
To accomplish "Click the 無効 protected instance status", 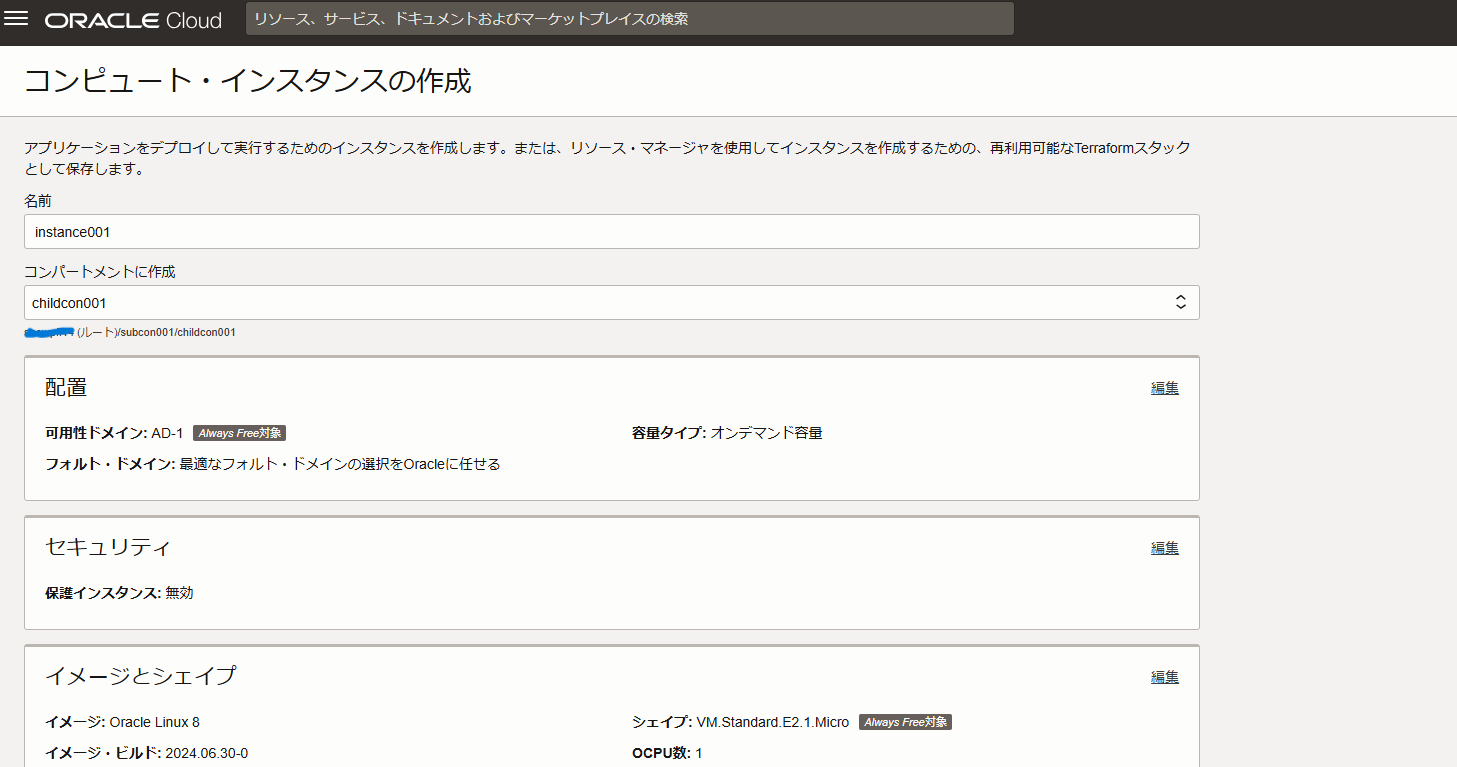I will (182, 592).
